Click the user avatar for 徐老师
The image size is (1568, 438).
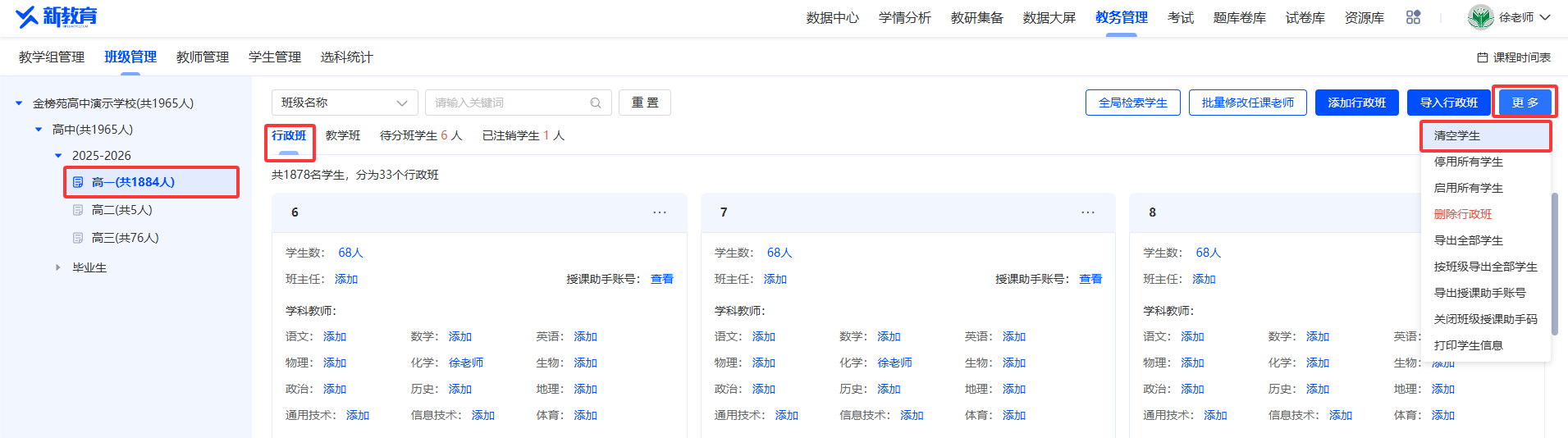[x=1480, y=17]
